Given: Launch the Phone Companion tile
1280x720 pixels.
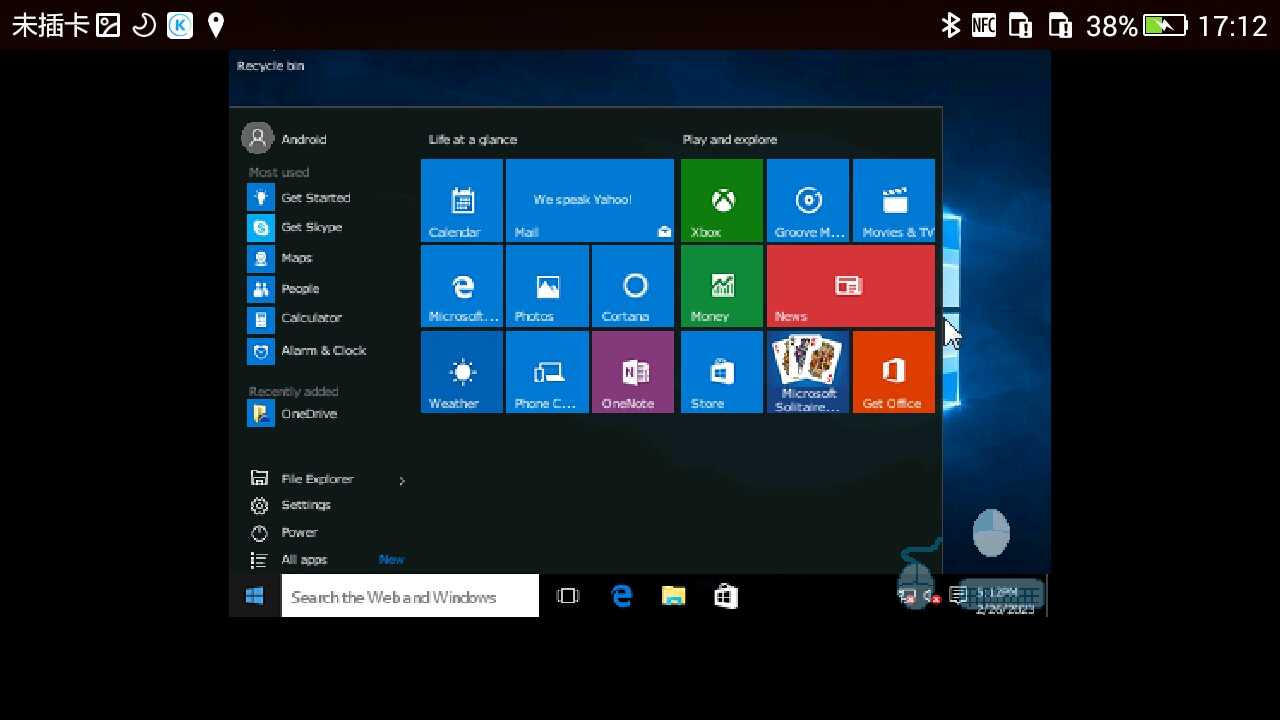Looking at the screenshot, I should click(x=547, y=372).
